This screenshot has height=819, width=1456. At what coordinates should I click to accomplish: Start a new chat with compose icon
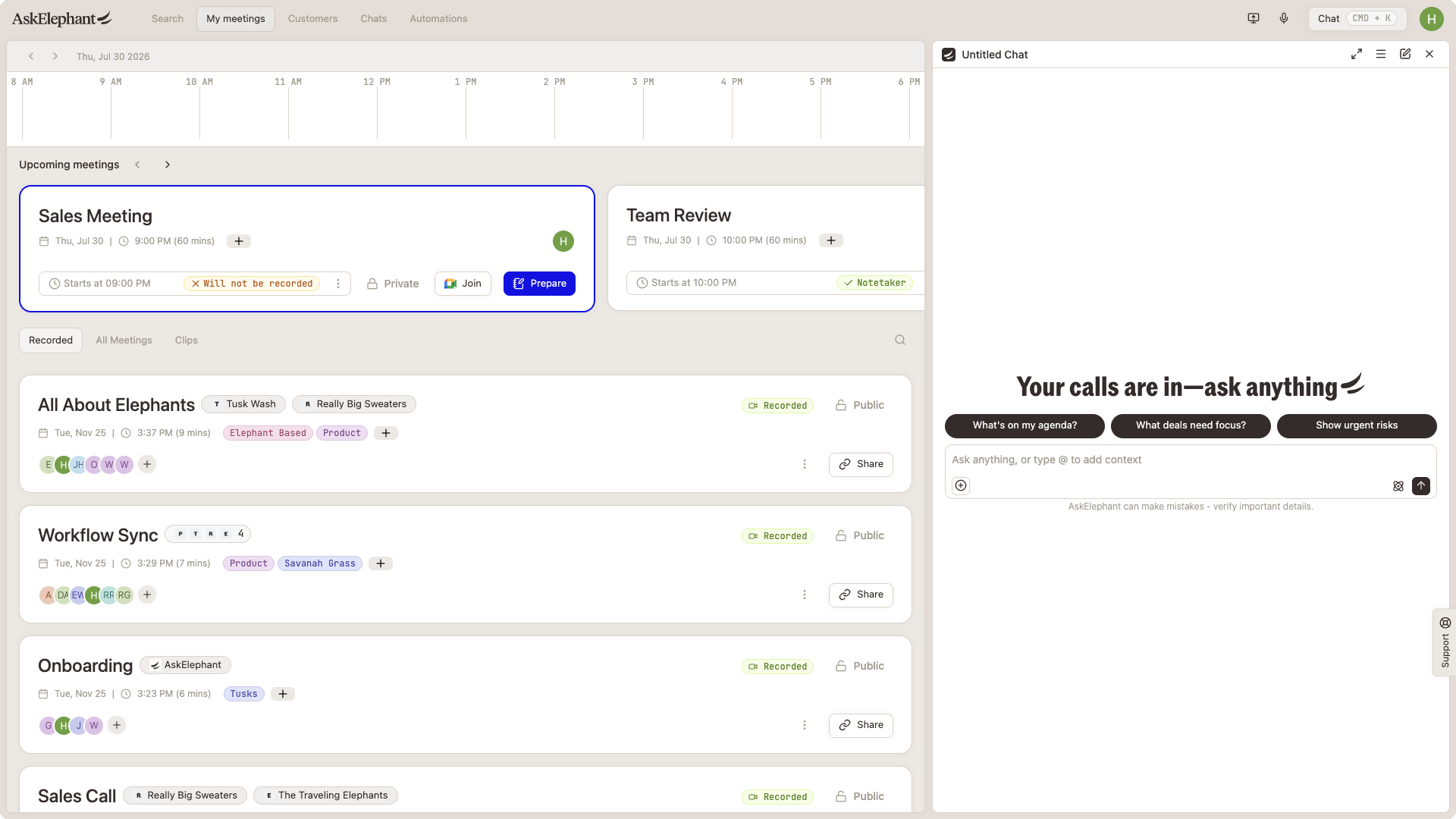tap(1405, 55)
